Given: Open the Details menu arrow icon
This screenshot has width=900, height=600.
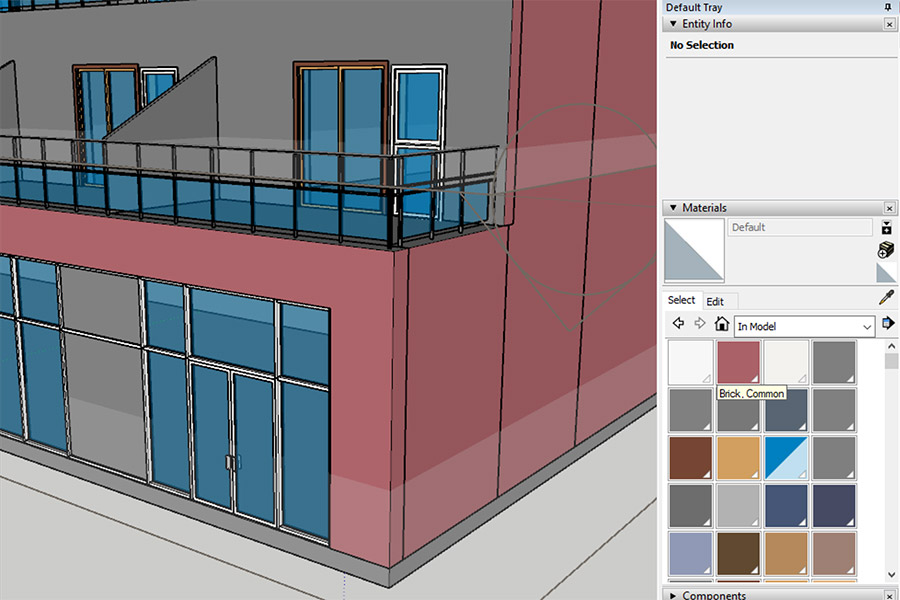Looking at the screenshot, I should (888, 323).
